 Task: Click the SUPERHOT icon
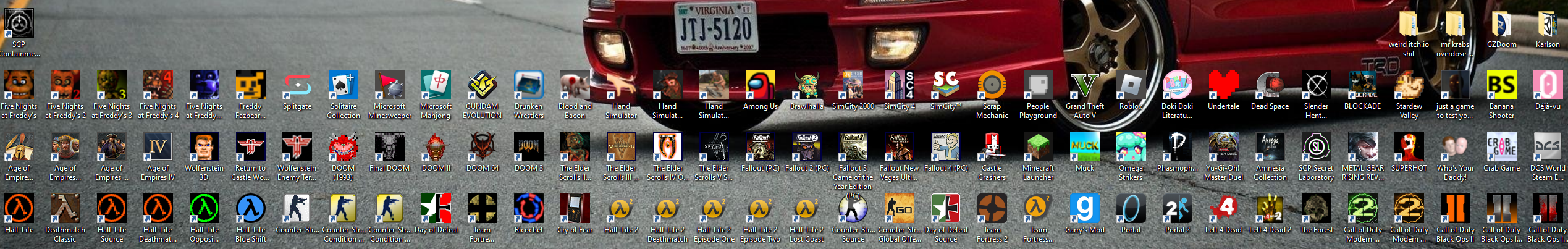click(1409, 147)
